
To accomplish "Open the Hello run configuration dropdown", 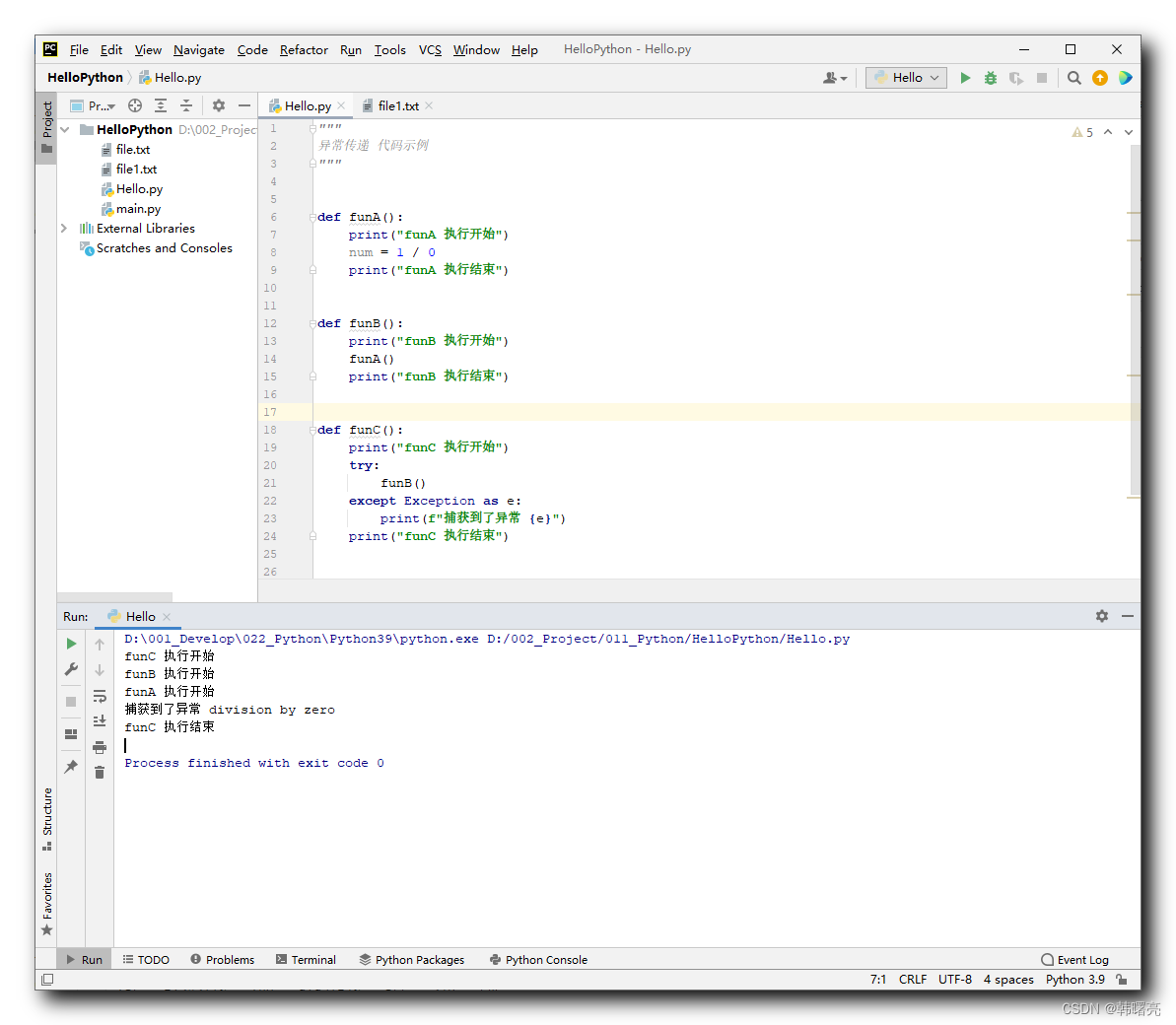I will [906, 78].
